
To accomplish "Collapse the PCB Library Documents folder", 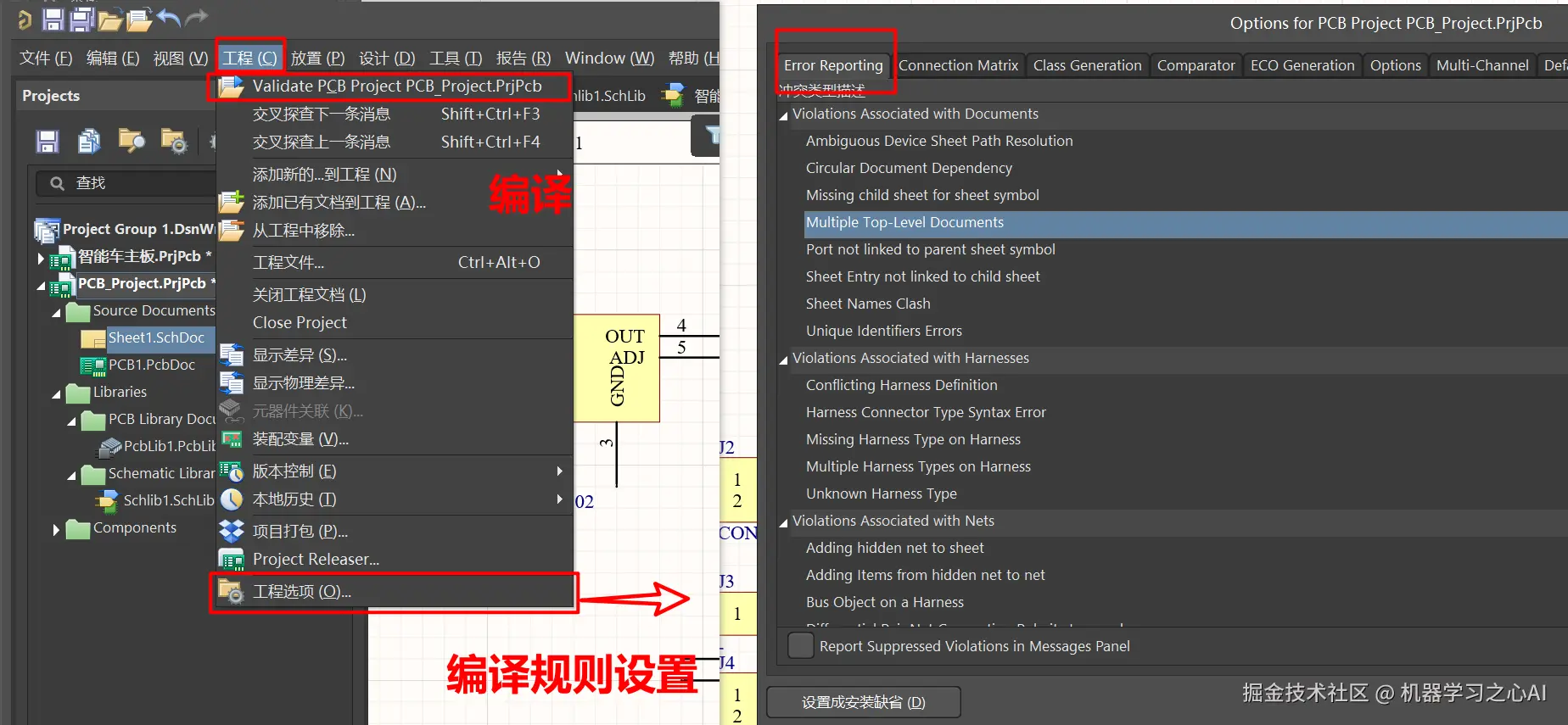I will pyautogui.click(x=72, y=421).
